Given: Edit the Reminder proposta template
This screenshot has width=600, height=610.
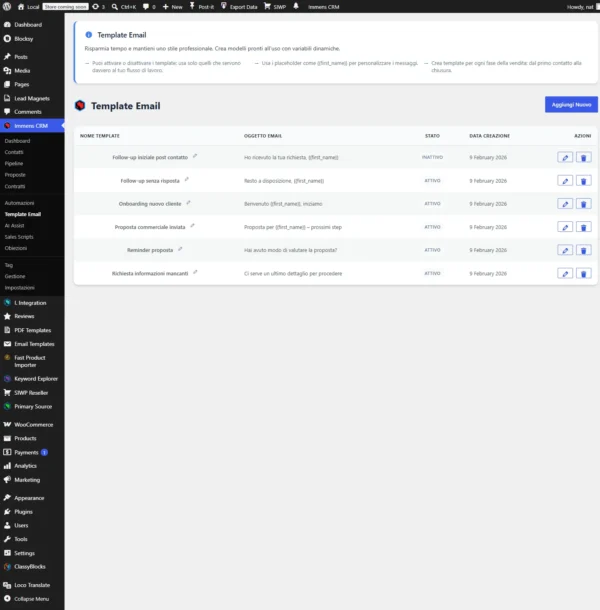Looking at the screenshot, I should tap(565, 250).
